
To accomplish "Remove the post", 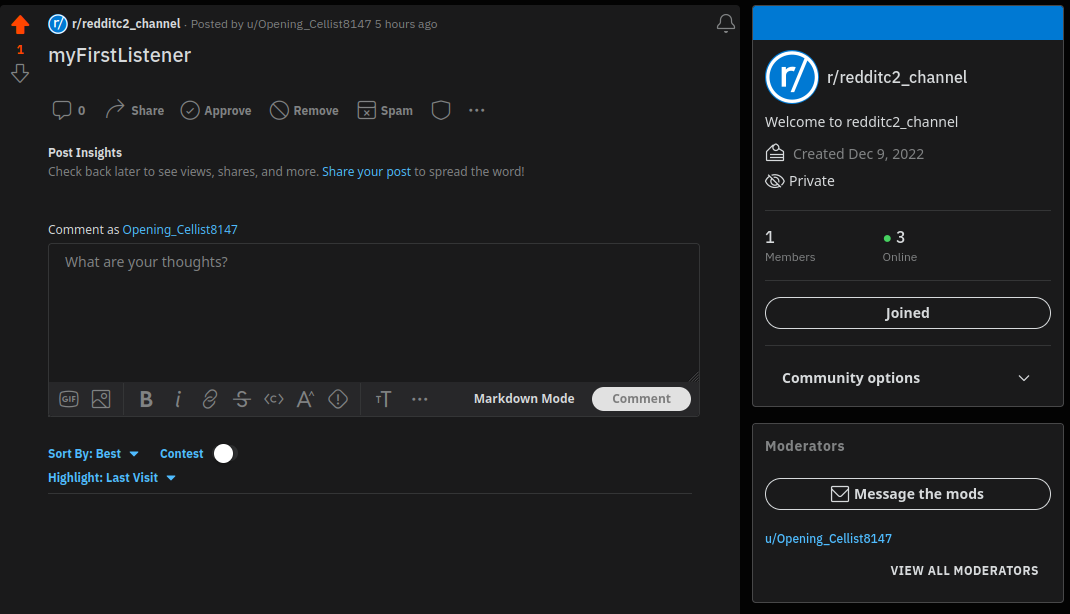I will pyautogui.click(x=304, y=110).
